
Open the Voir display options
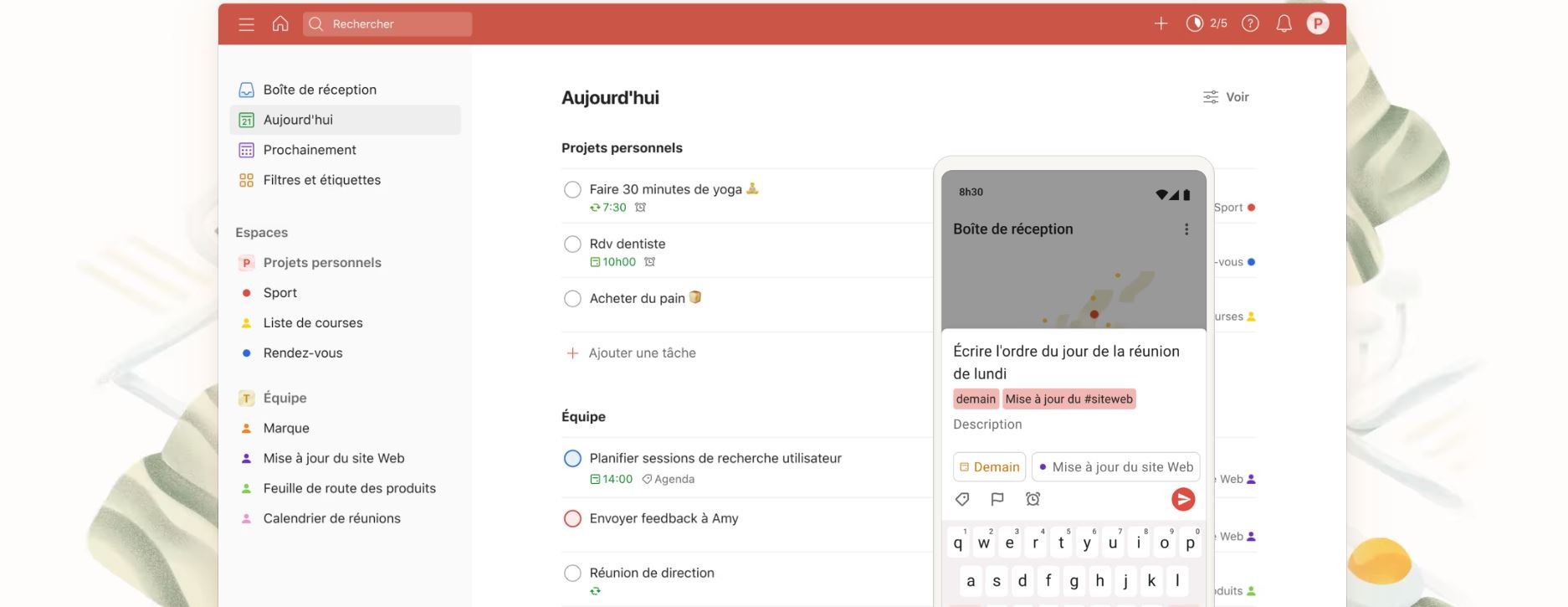click(1226, 97)
